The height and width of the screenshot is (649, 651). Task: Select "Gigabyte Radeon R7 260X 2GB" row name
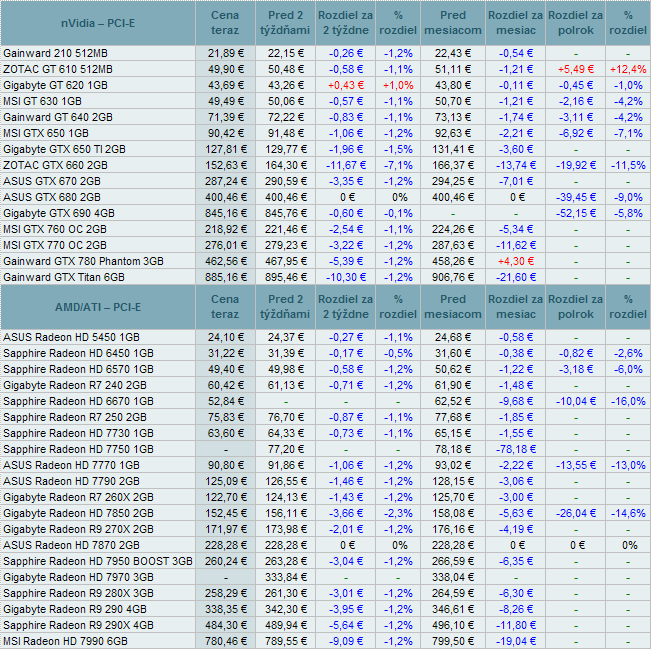point(78,497)
